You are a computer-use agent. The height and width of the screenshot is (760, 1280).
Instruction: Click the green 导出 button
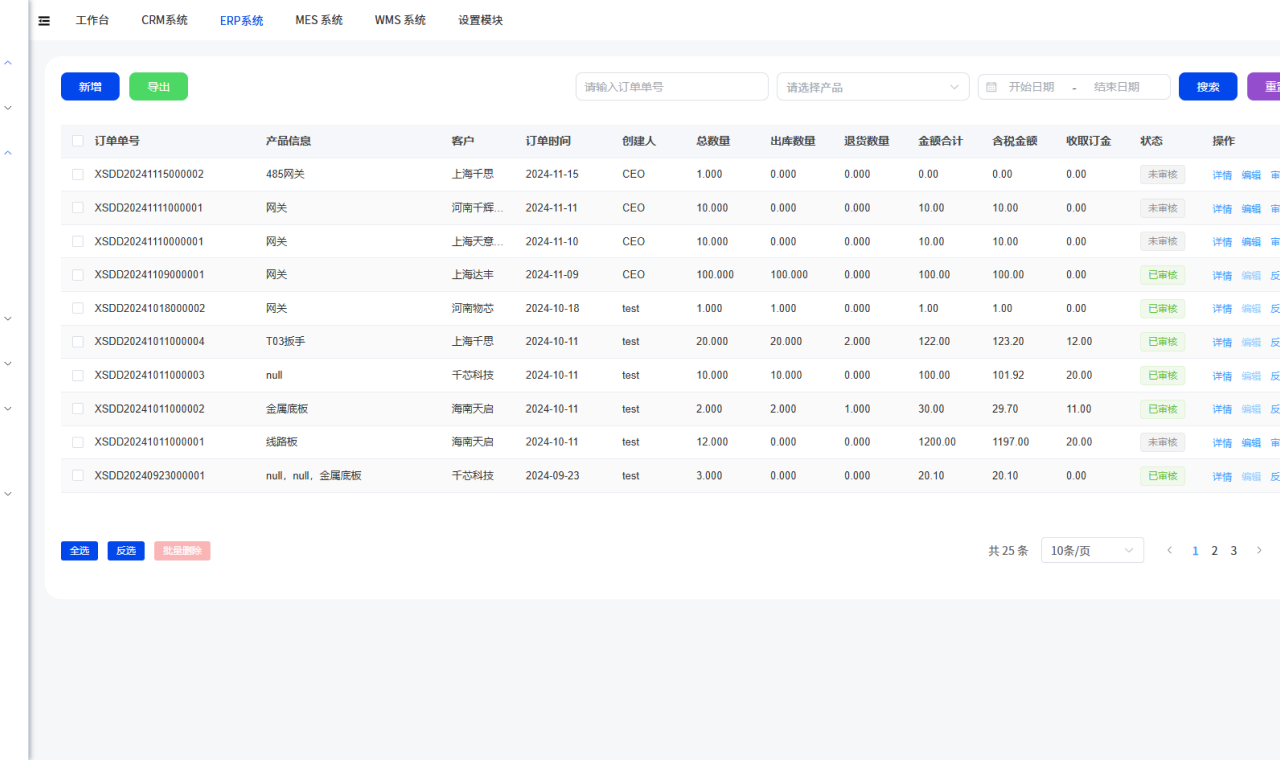[158, 87]
